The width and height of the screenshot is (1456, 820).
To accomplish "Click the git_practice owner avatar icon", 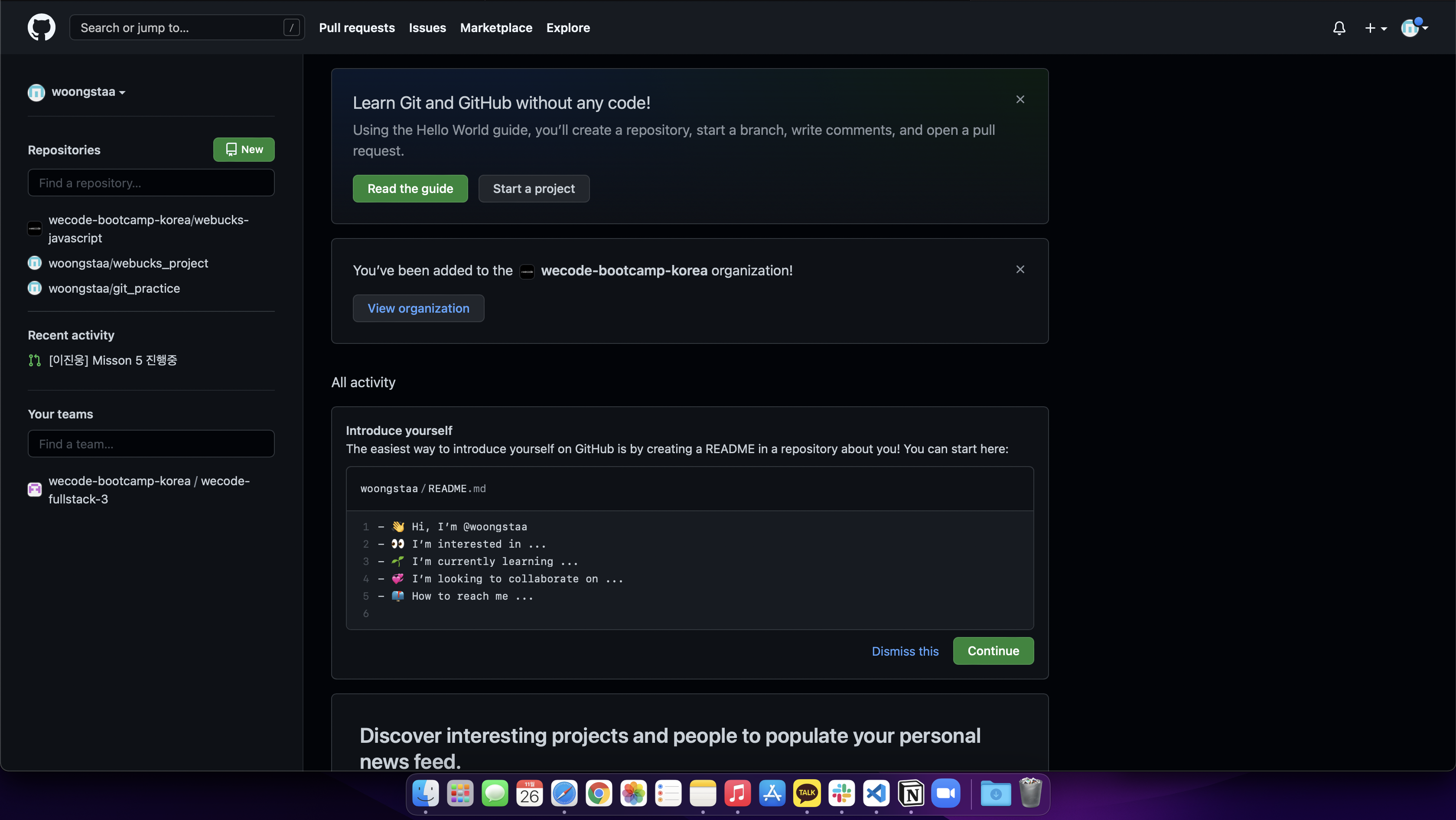I will (x=35, y=288).
